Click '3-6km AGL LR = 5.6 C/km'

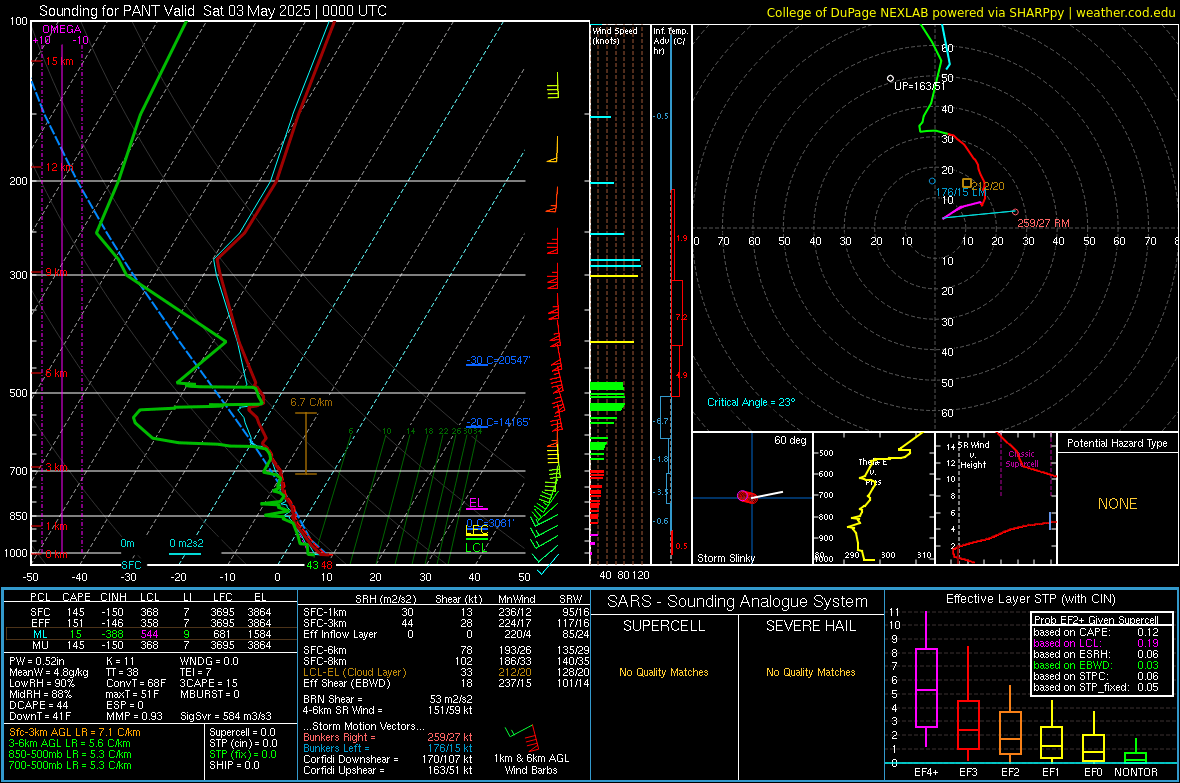pos(70,743)
